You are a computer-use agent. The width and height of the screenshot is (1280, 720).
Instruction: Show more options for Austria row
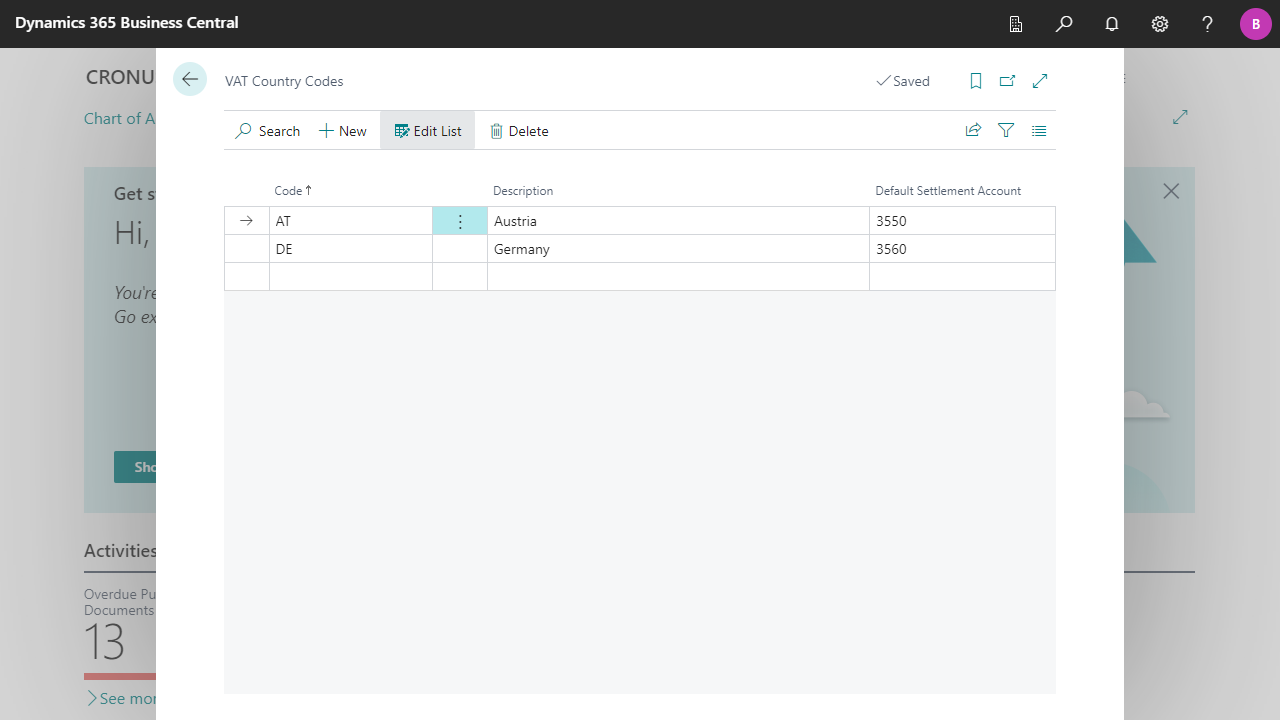pos(460,221)
